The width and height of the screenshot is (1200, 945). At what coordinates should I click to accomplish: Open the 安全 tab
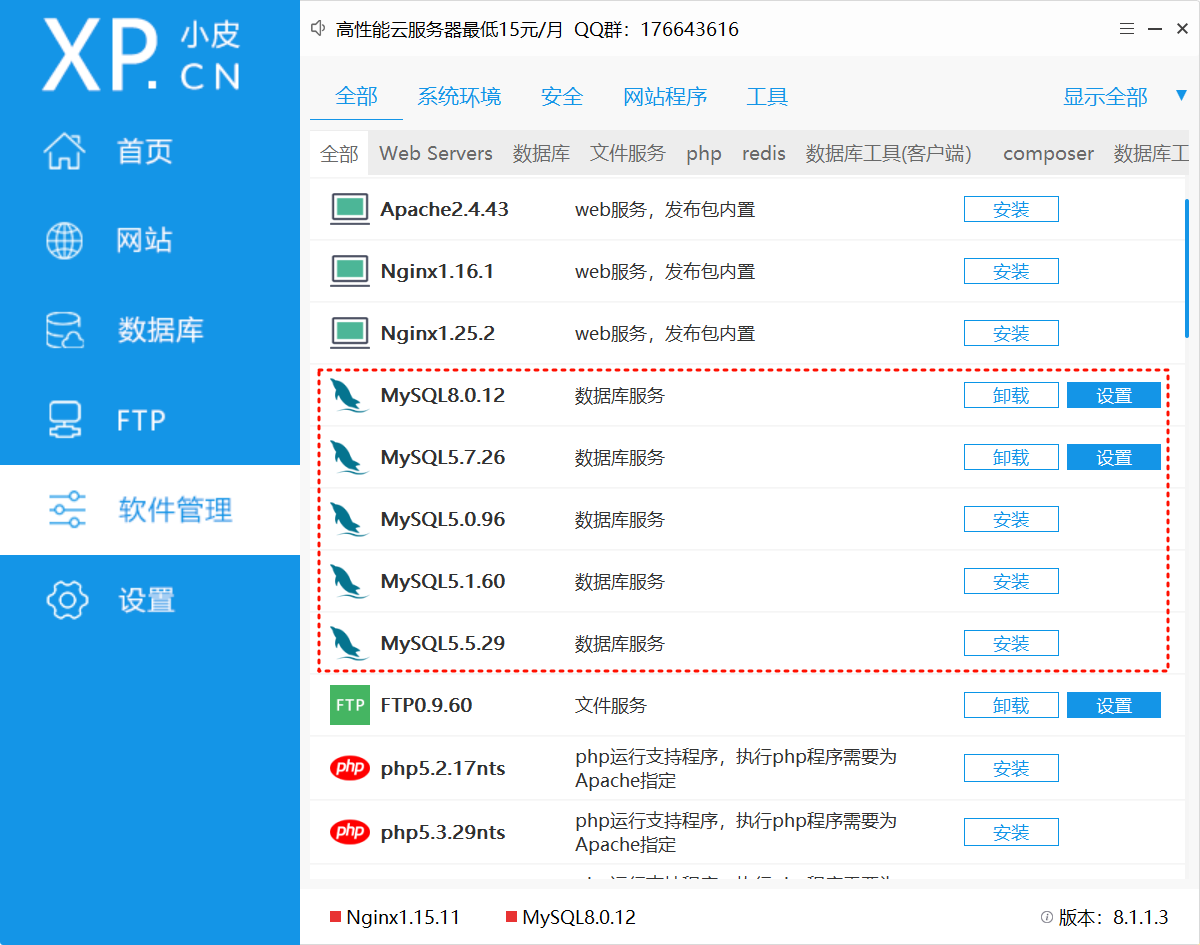tap(562, 96)
